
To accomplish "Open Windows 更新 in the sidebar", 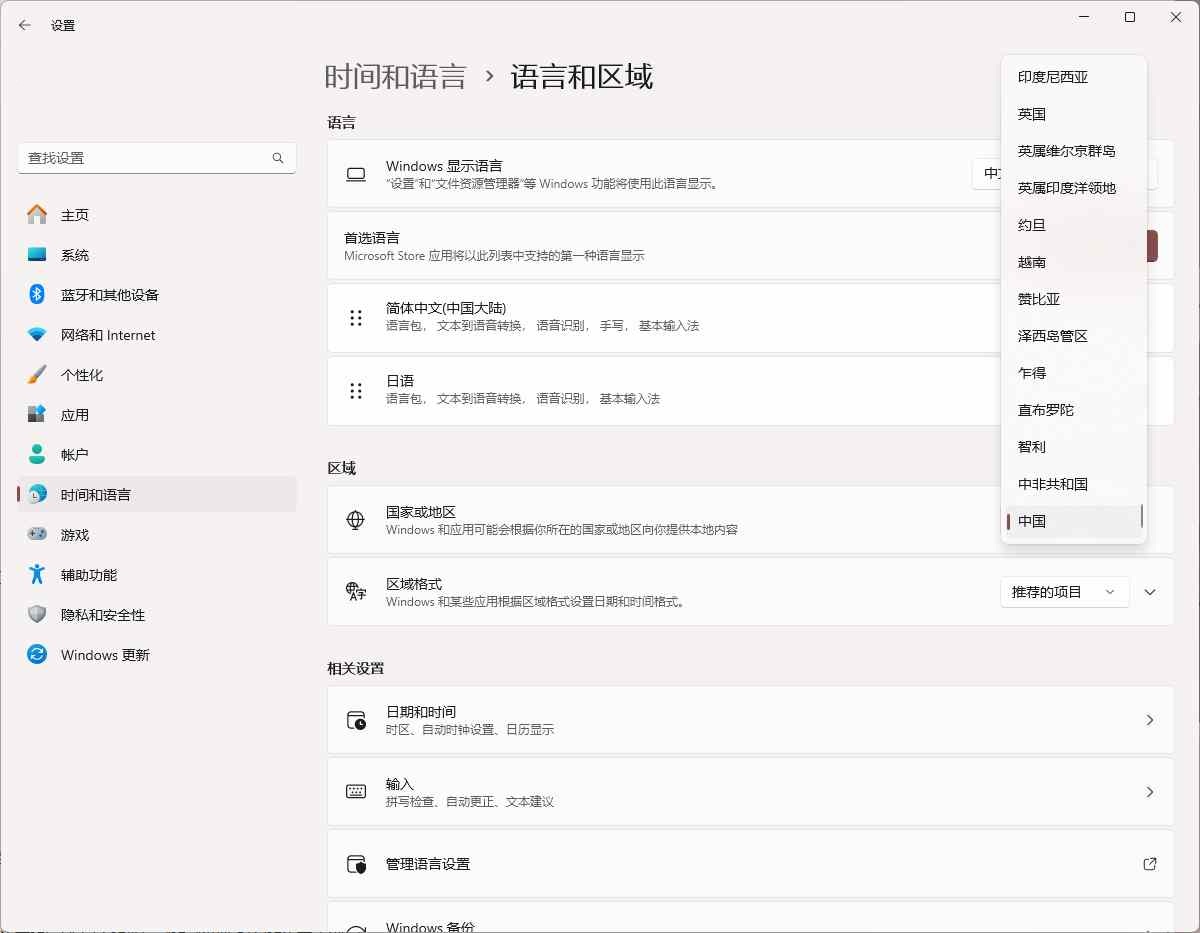I will pyautogui.click(x=157, y=655).
